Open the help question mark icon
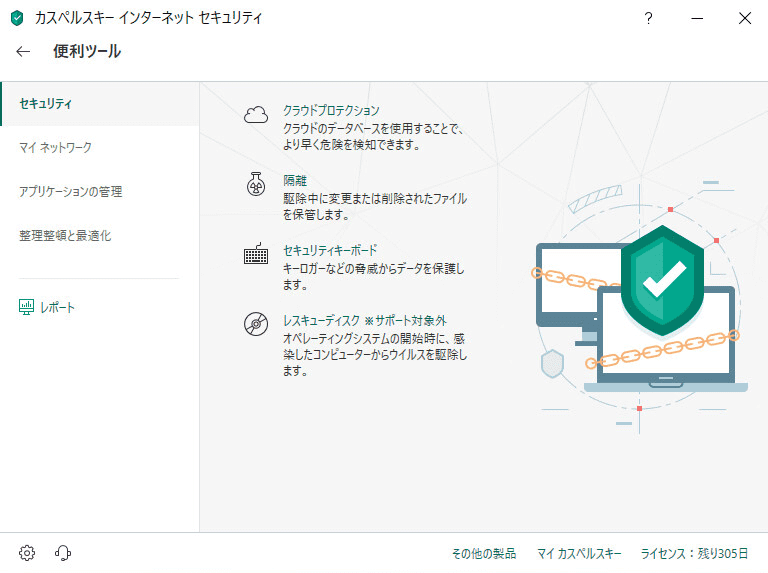768x573 pixels. [x=648, y=18]
